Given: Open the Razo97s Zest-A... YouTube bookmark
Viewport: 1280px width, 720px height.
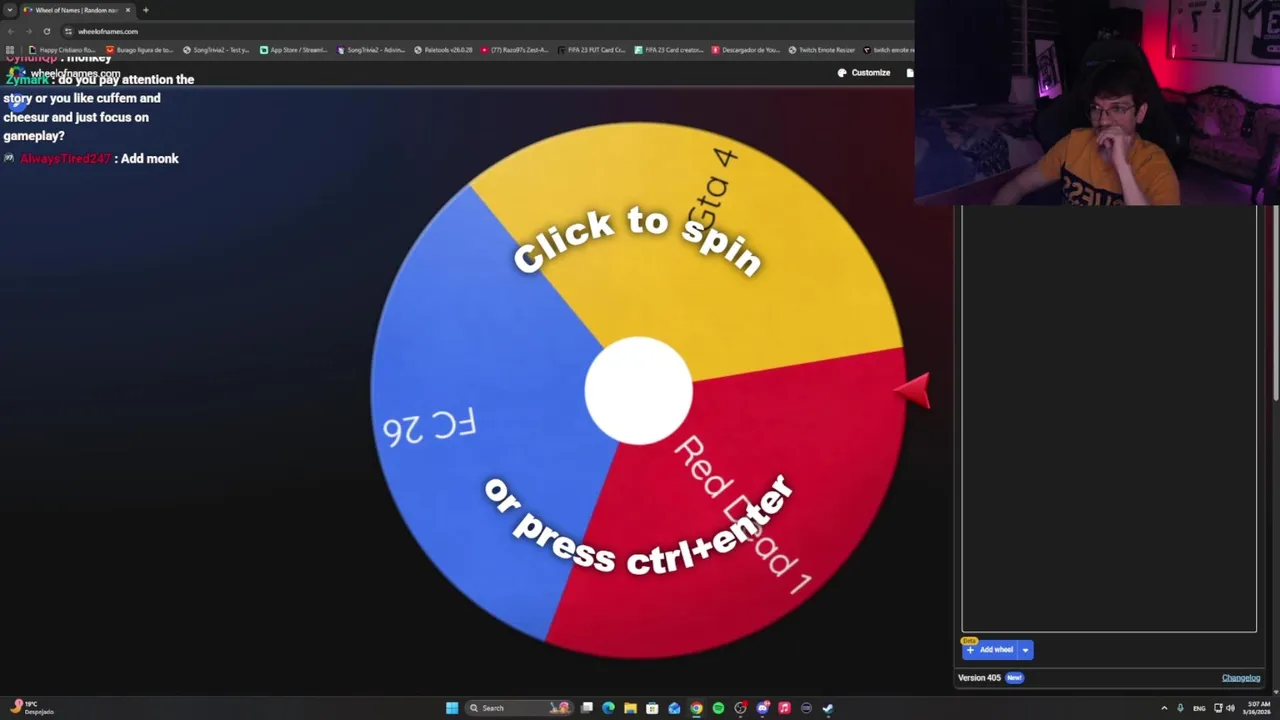Looking at the screenshot, I should tap(514, 50).
